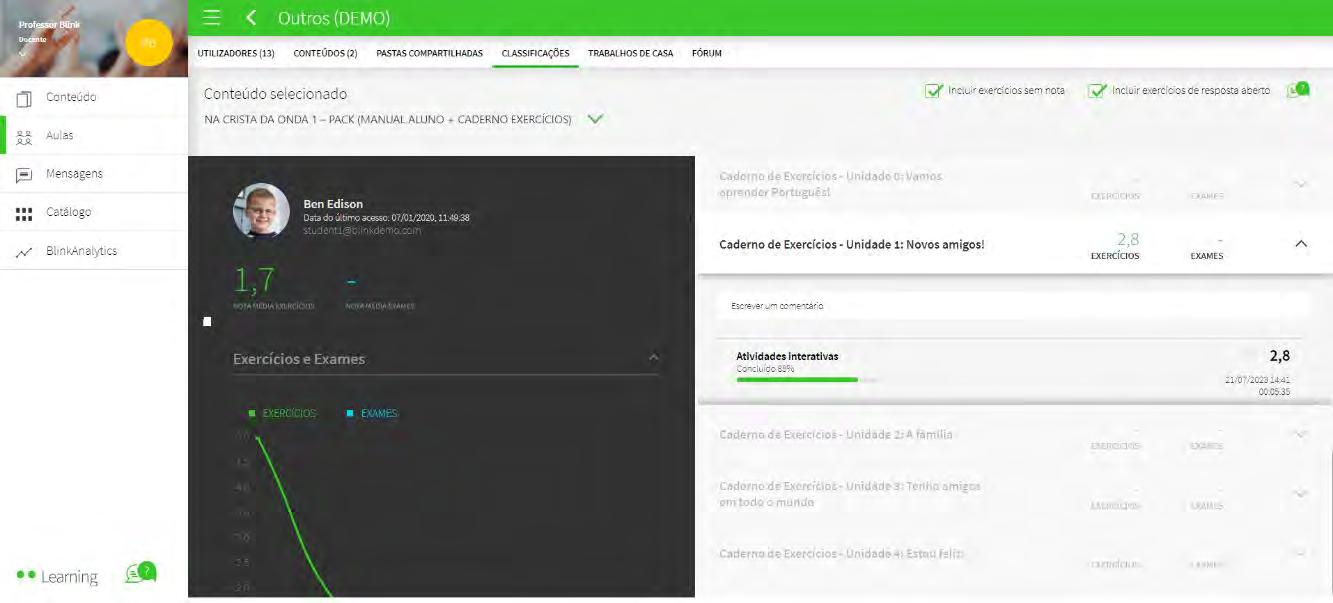Collapse Unidade 1: Novos amigos chevron
Image resolution: width=1333 pixels, height=603 pixels.
(1300, 243)
